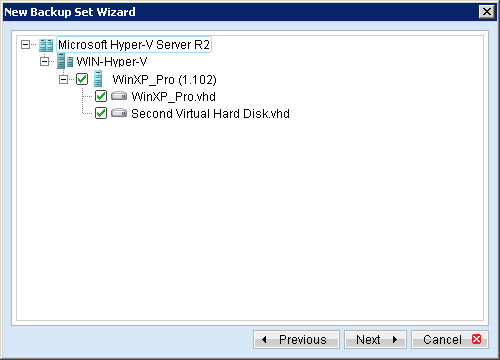This screenshot has width=500, height=360.
Task: Click the WinXP_Pro virtual machine icon
Action: [x=98, y=79]
